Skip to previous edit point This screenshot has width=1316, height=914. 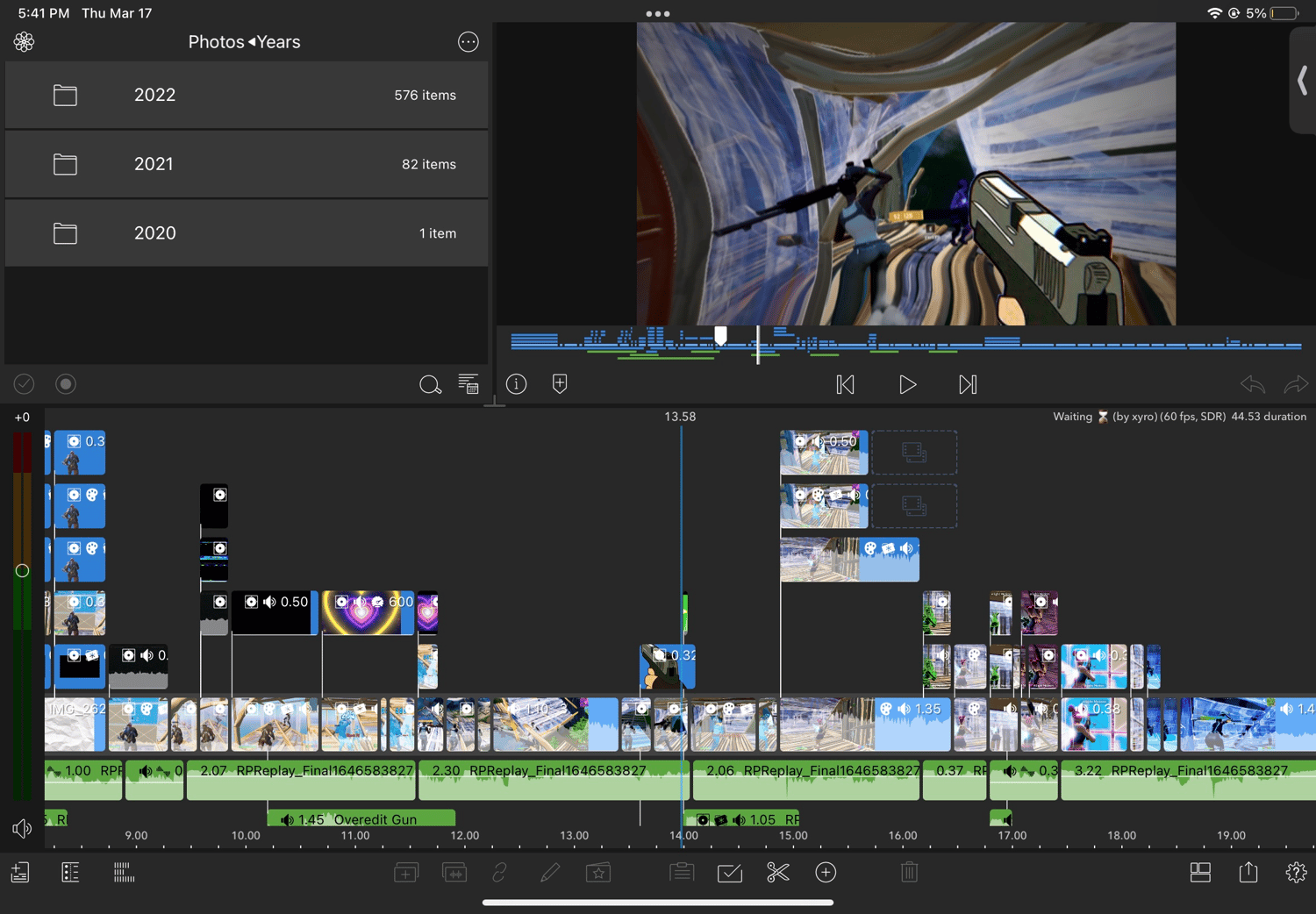coord(845,384)
